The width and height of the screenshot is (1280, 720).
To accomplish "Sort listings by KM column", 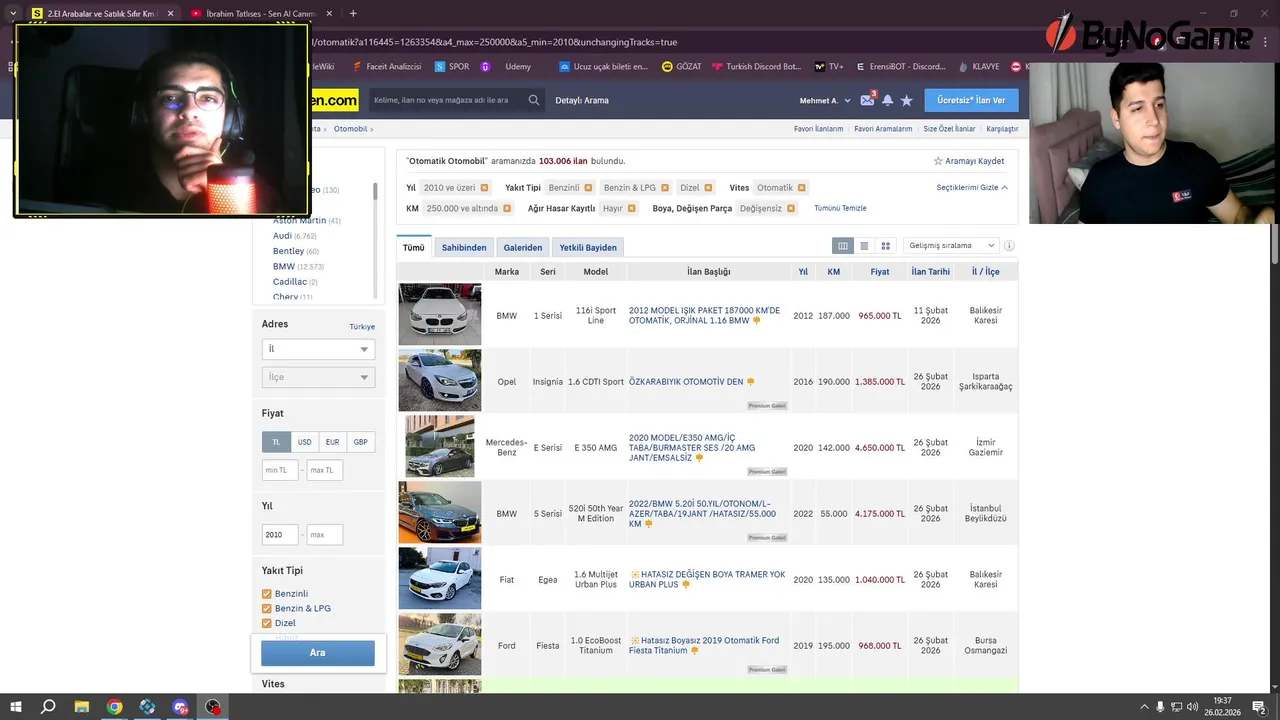I will click(x=834, y=272).
